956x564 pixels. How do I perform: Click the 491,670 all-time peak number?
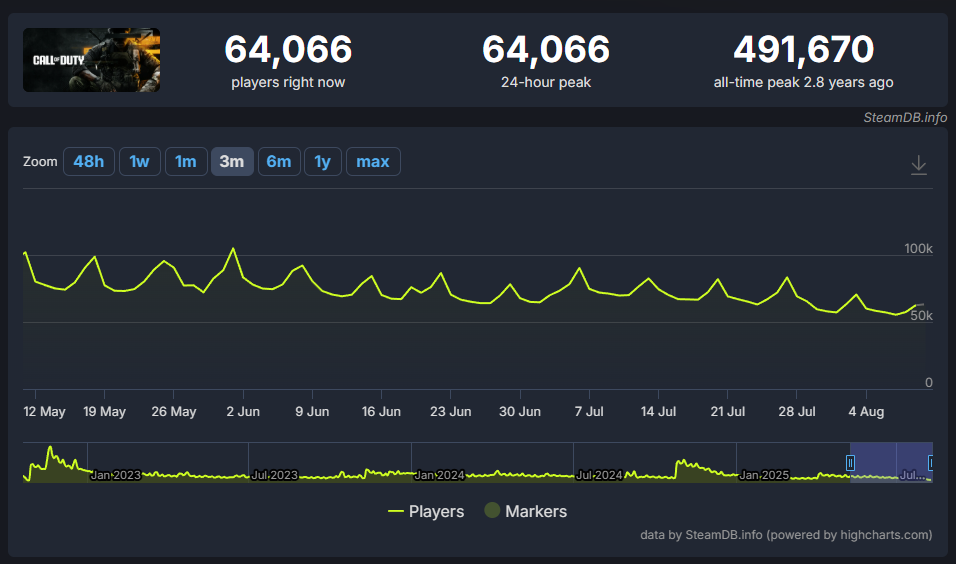click(804, 49)
